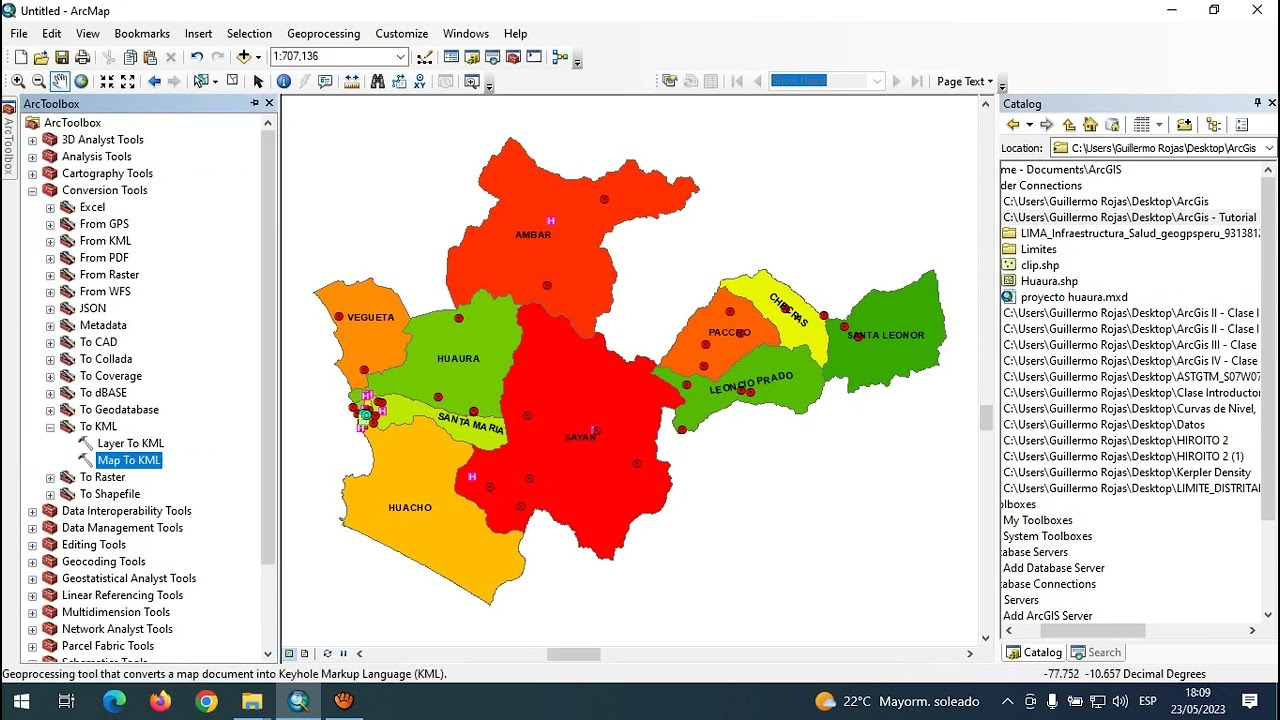1280x720 pixels.
Task: Open the Add Data dropdown arrow
Action: coord(258,57)
